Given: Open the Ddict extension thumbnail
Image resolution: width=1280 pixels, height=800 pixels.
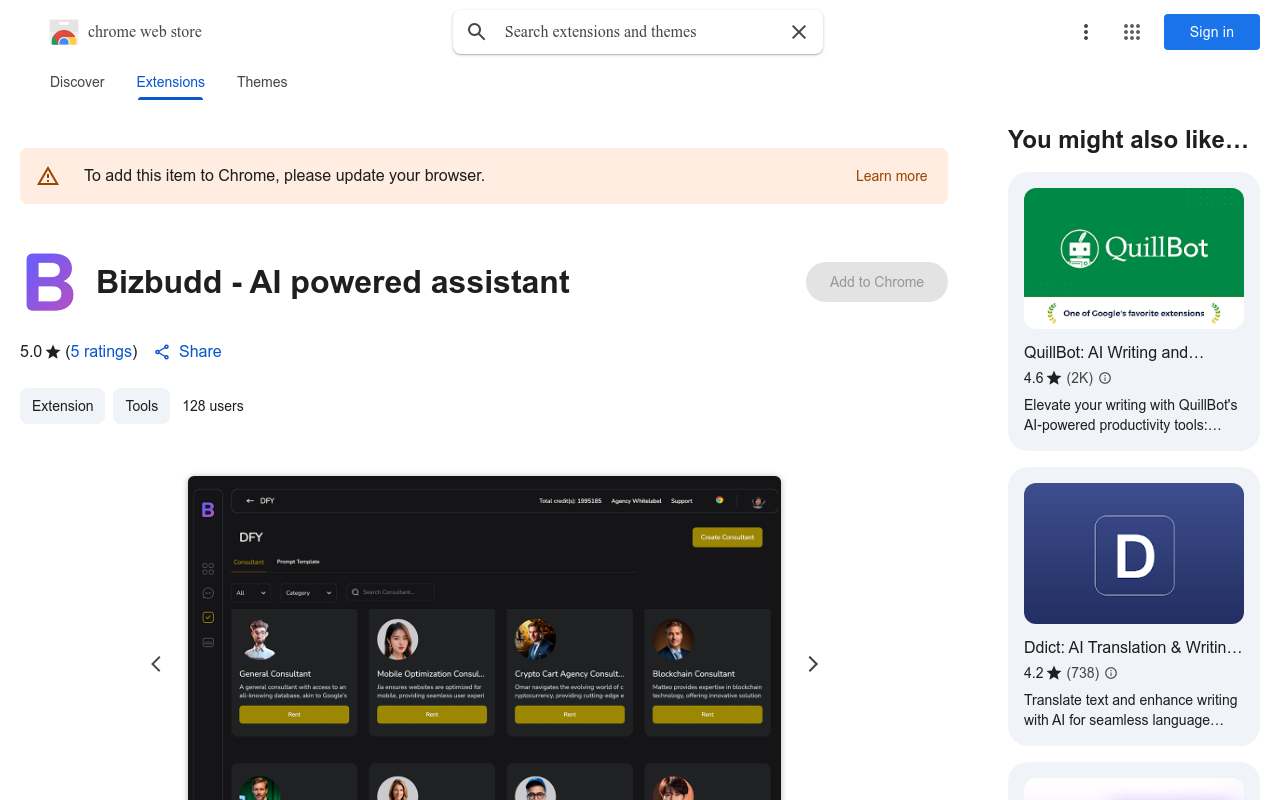Looking at the screenshot, I should [x=1134, y=553].
